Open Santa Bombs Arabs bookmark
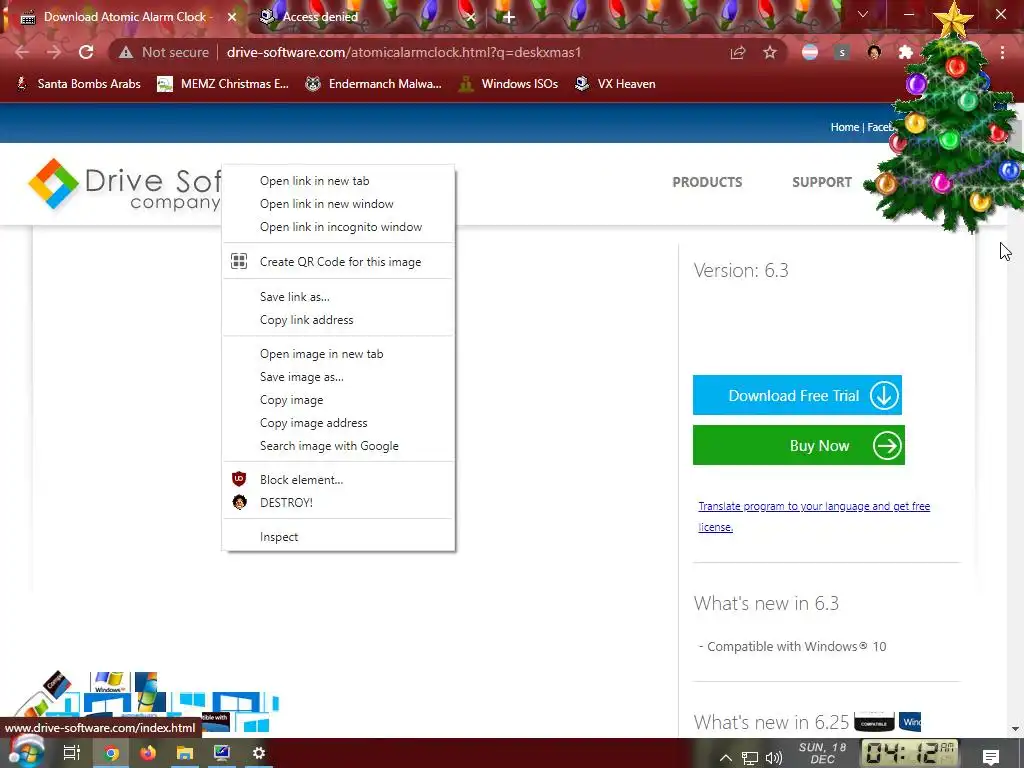 point(78,84)
